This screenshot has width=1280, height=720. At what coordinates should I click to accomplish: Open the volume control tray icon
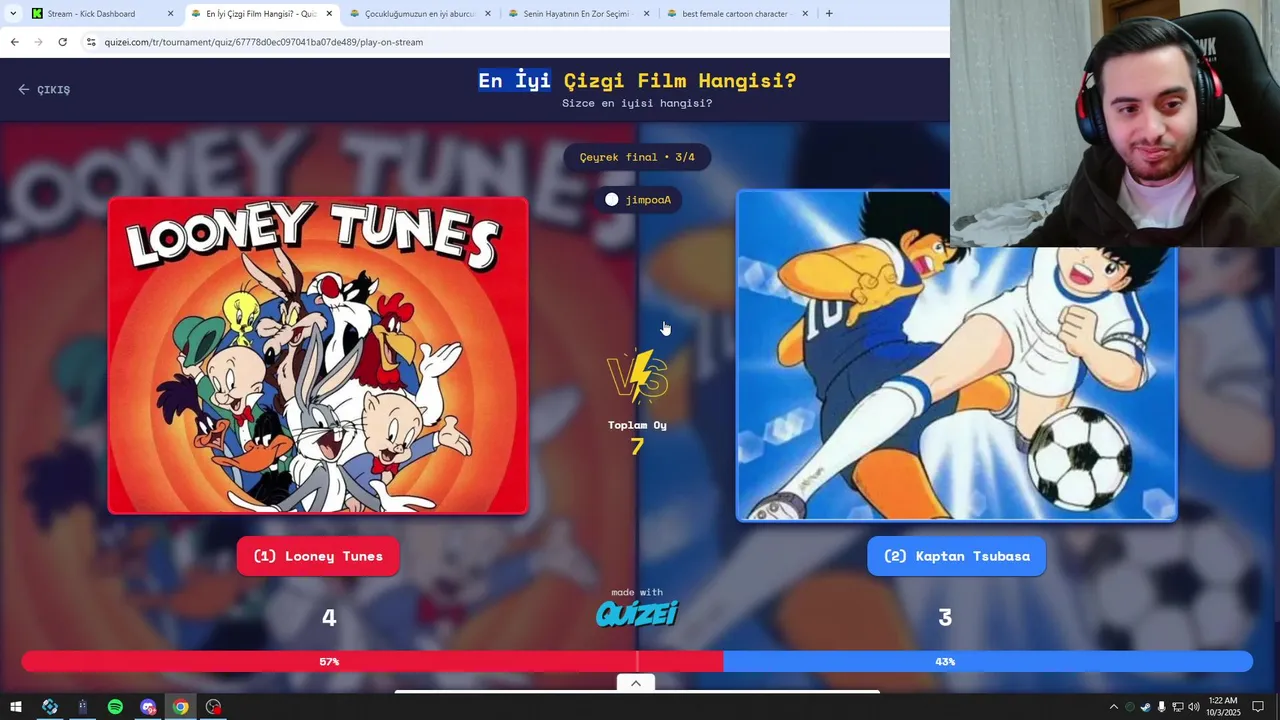1194,707
